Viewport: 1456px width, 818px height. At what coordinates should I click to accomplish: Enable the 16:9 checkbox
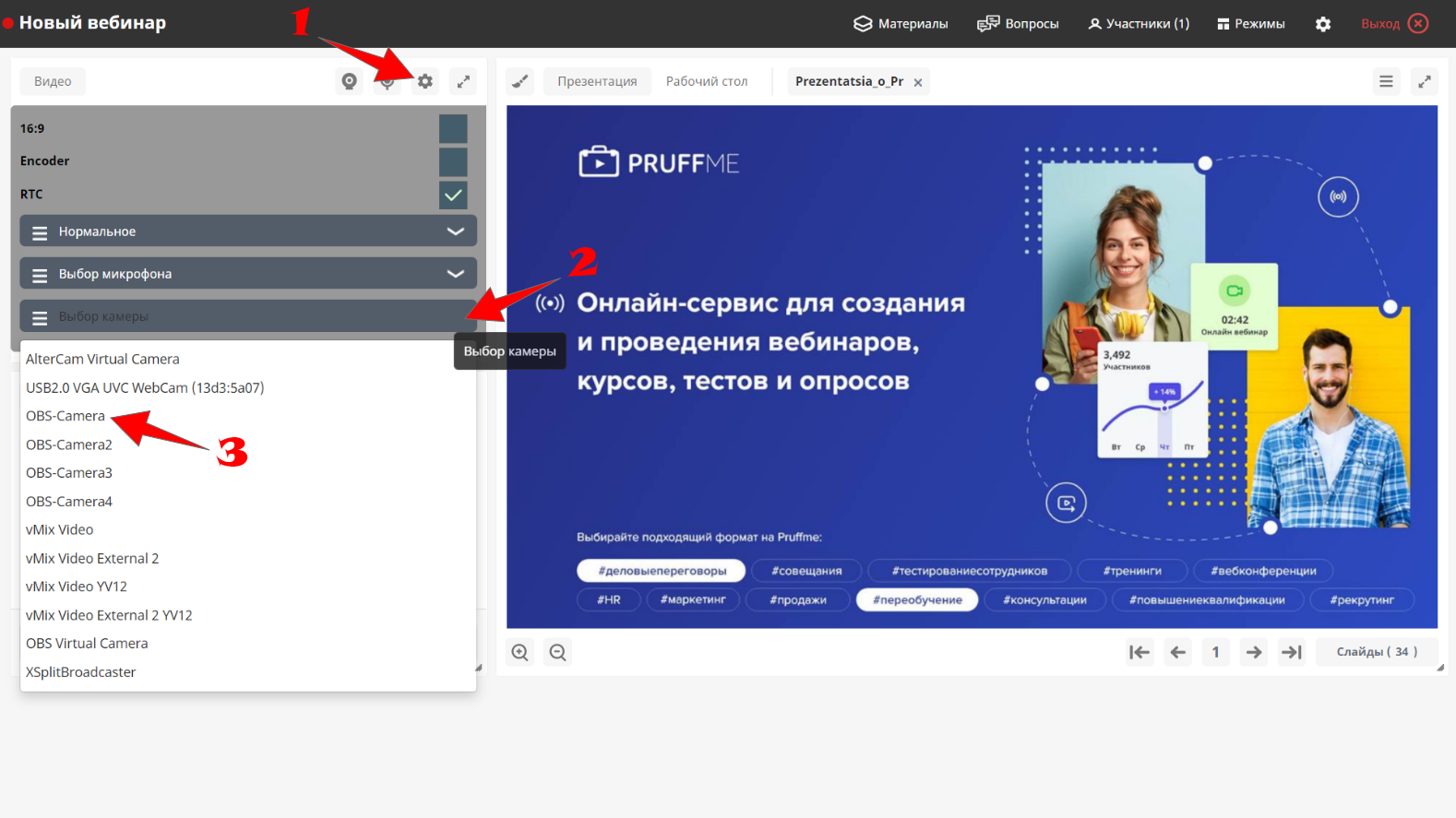(453, 128)
